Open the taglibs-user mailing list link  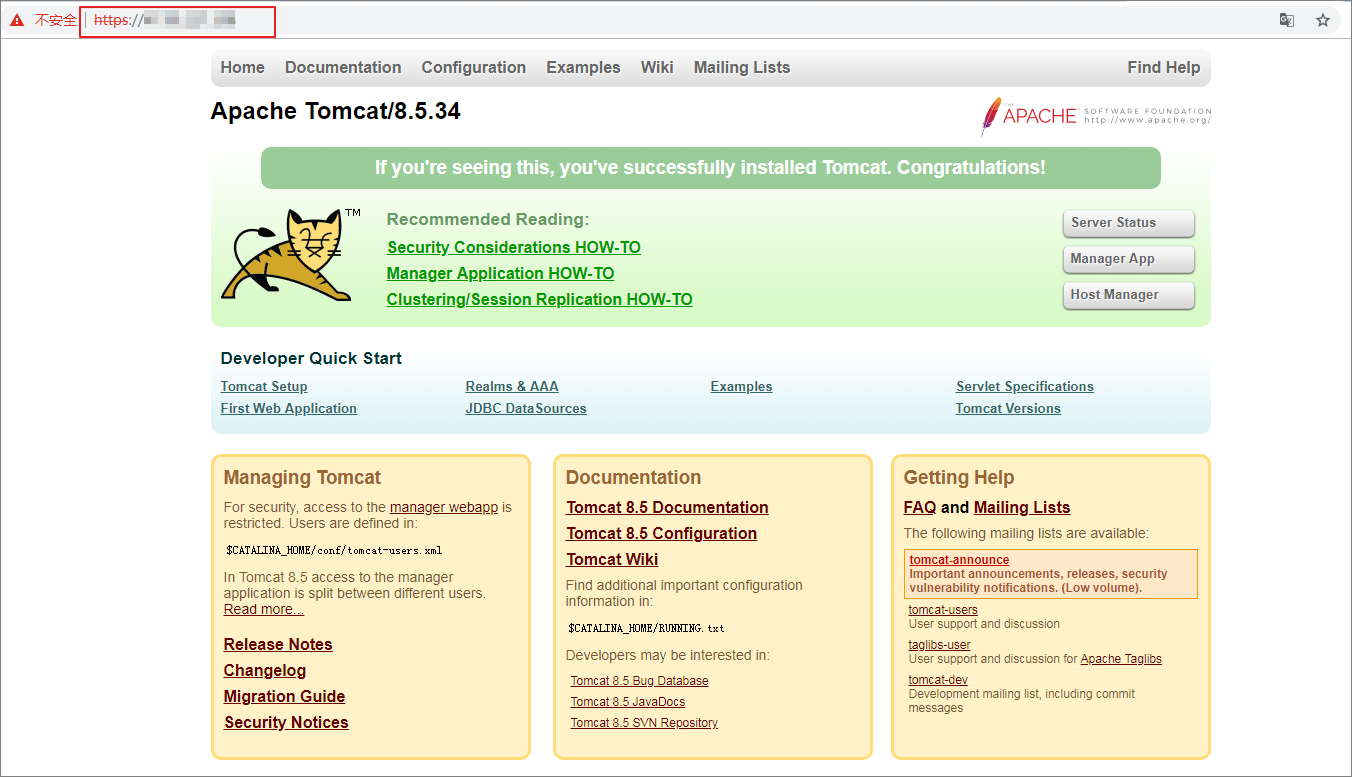tap(940, 645)
